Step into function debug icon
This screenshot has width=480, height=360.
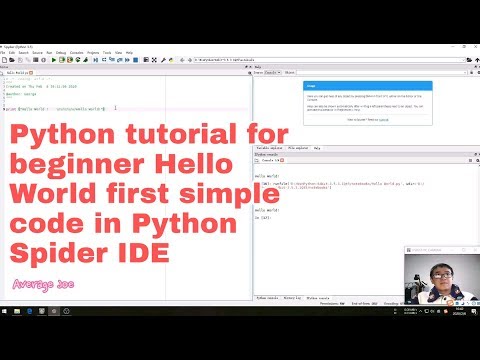click(x=112, y=60)
